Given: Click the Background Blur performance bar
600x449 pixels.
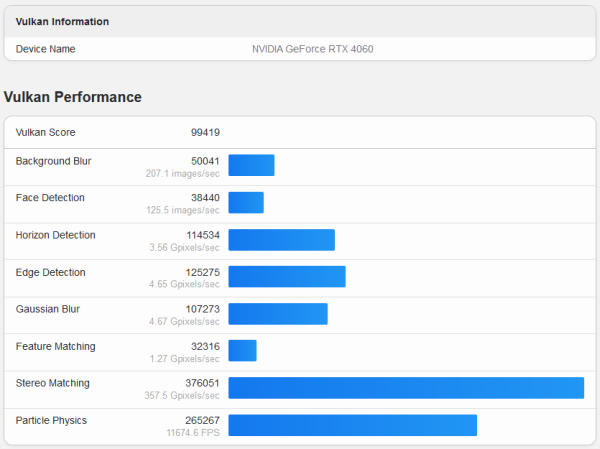Looking at the screenshot, I should pos(251,166).
